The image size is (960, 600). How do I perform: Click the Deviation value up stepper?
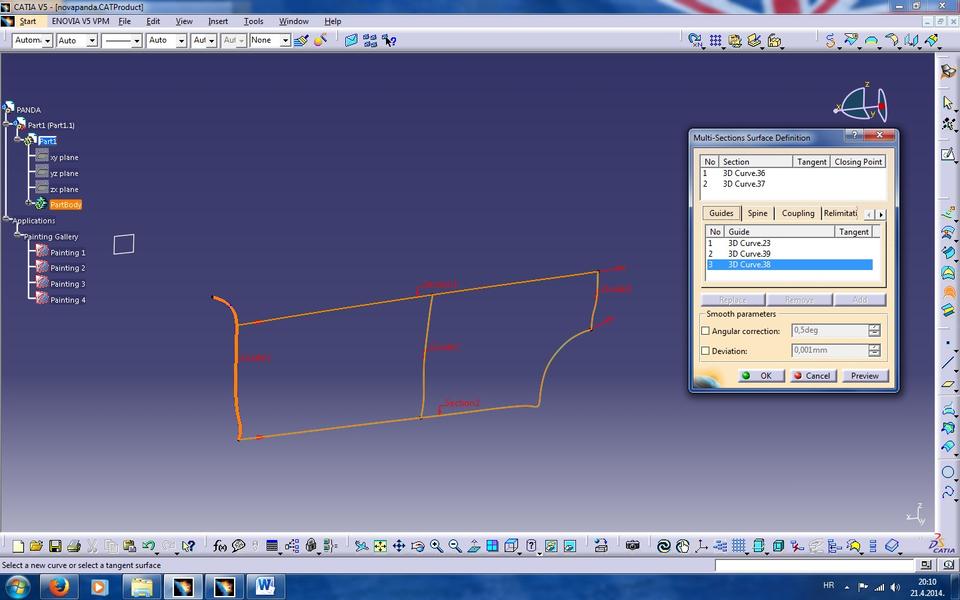[875, 346]
